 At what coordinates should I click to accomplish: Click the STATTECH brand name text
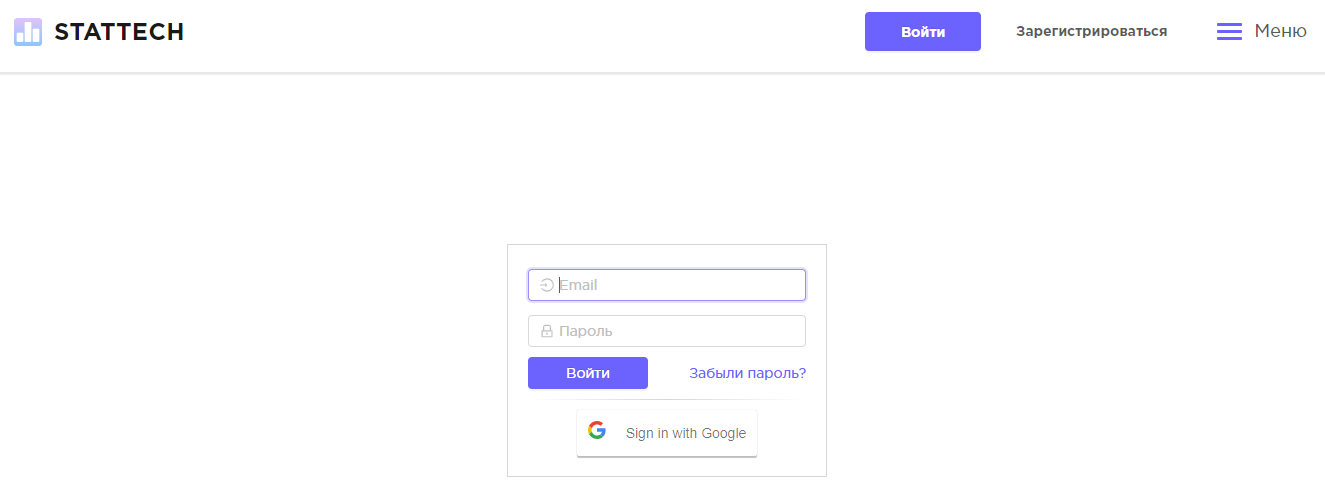pos(119,32)
